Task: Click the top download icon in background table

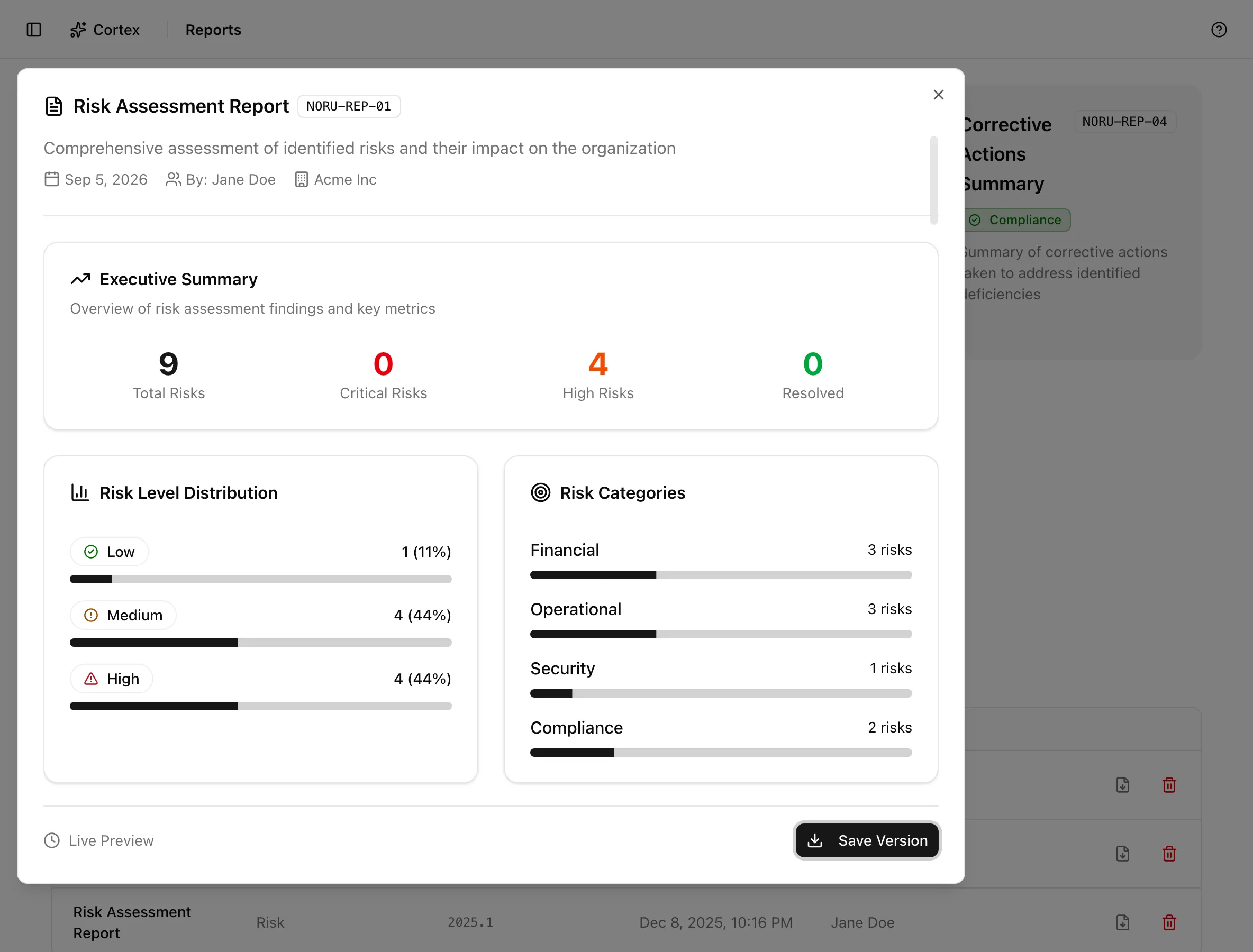Action: 1123,784
